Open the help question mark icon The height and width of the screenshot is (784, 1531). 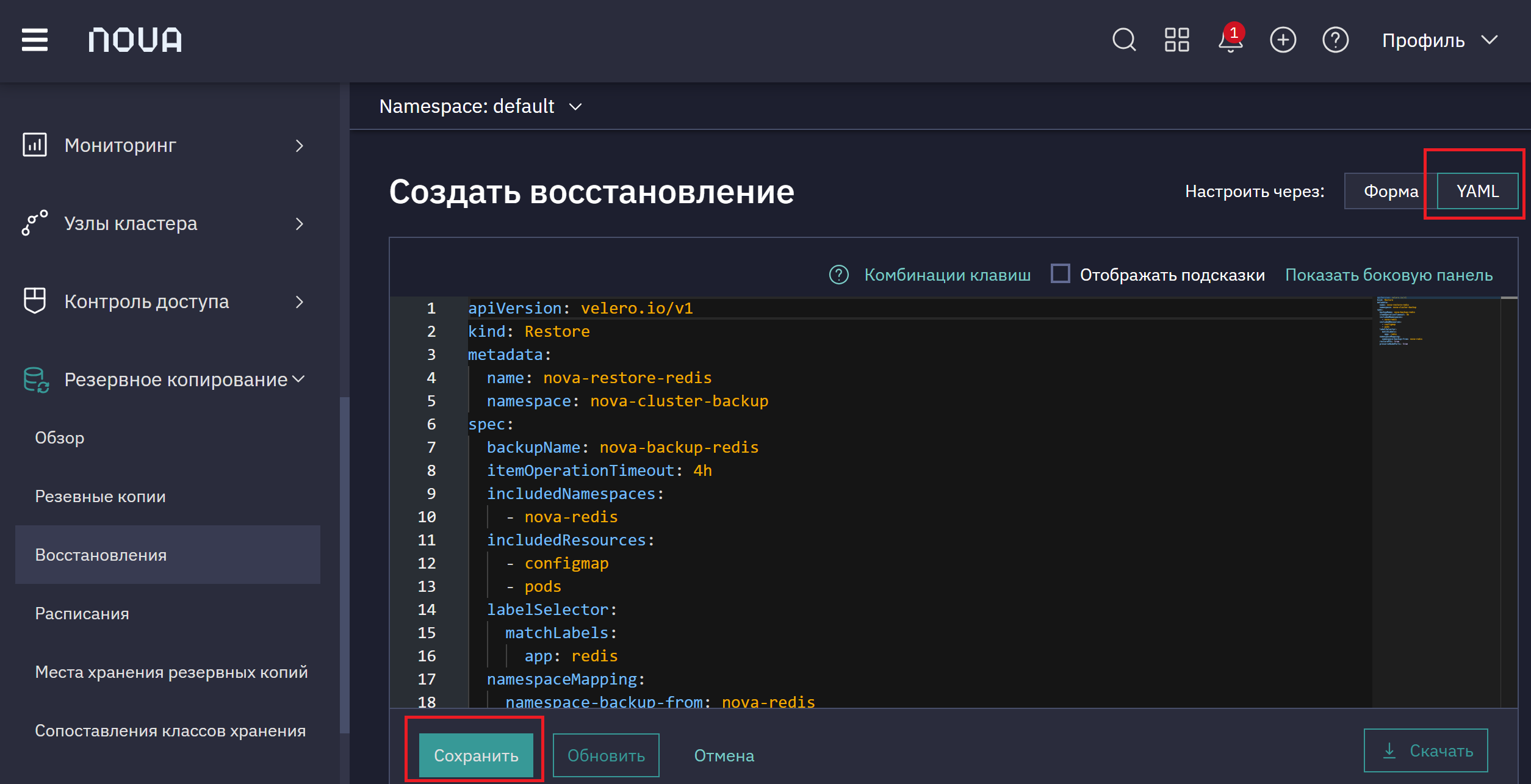click(x=1335, y=40)
